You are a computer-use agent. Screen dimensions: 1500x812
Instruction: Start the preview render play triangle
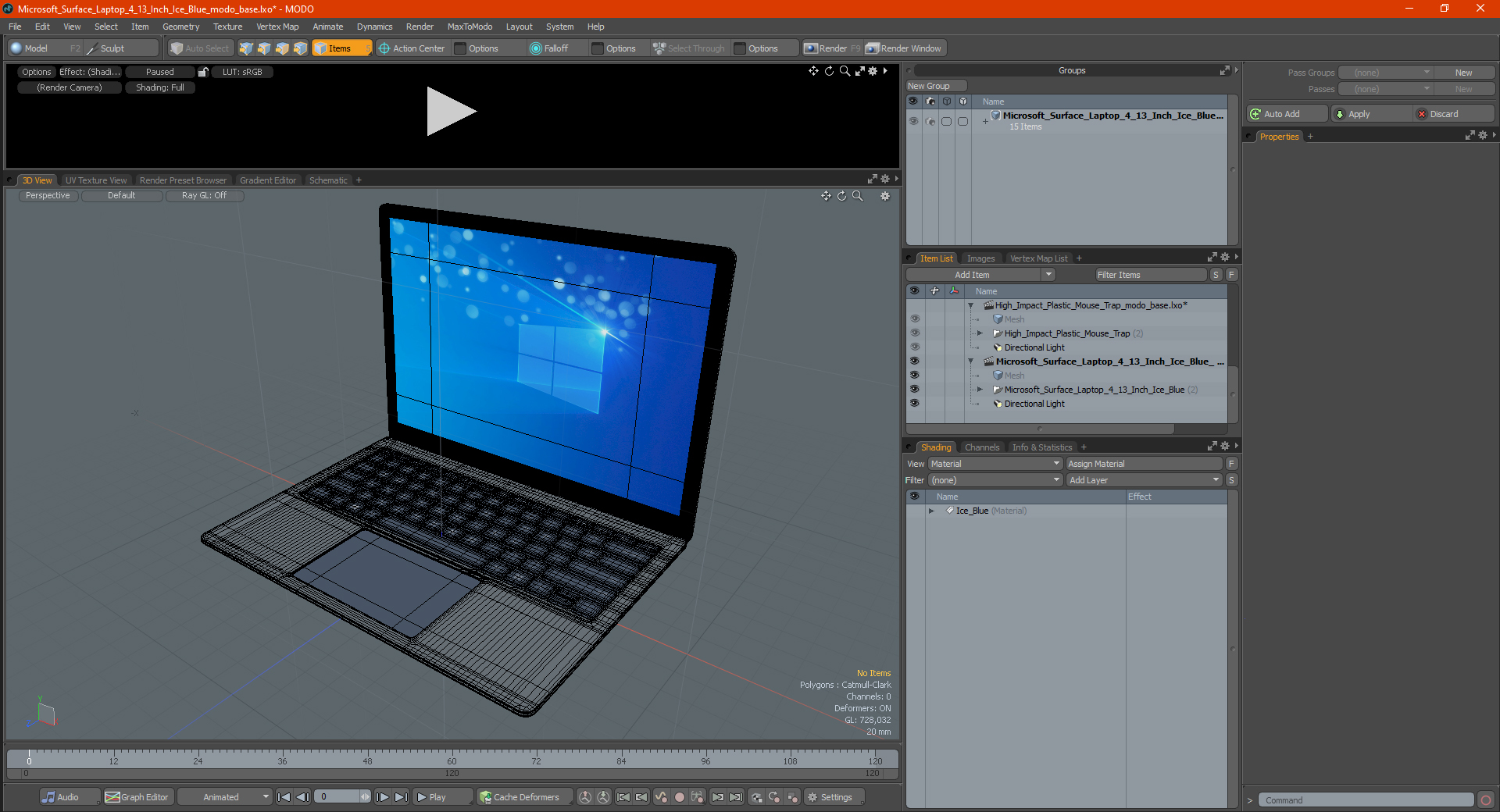tap(451, 112)
